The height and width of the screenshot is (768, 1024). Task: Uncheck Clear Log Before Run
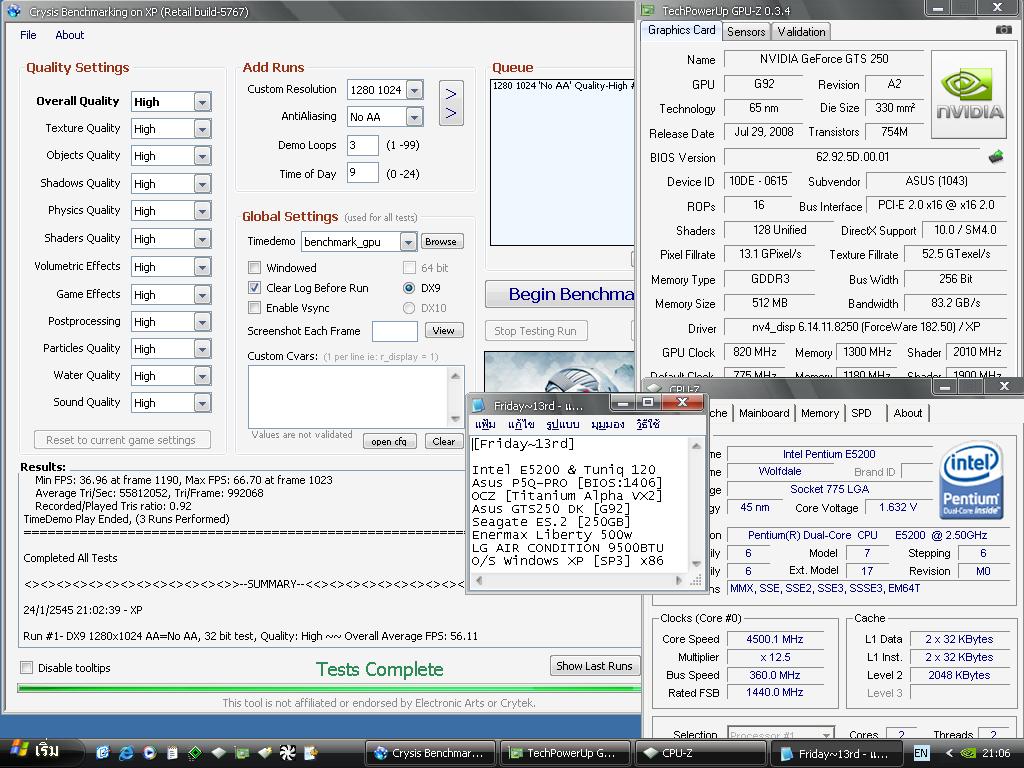tap(255, 287)
